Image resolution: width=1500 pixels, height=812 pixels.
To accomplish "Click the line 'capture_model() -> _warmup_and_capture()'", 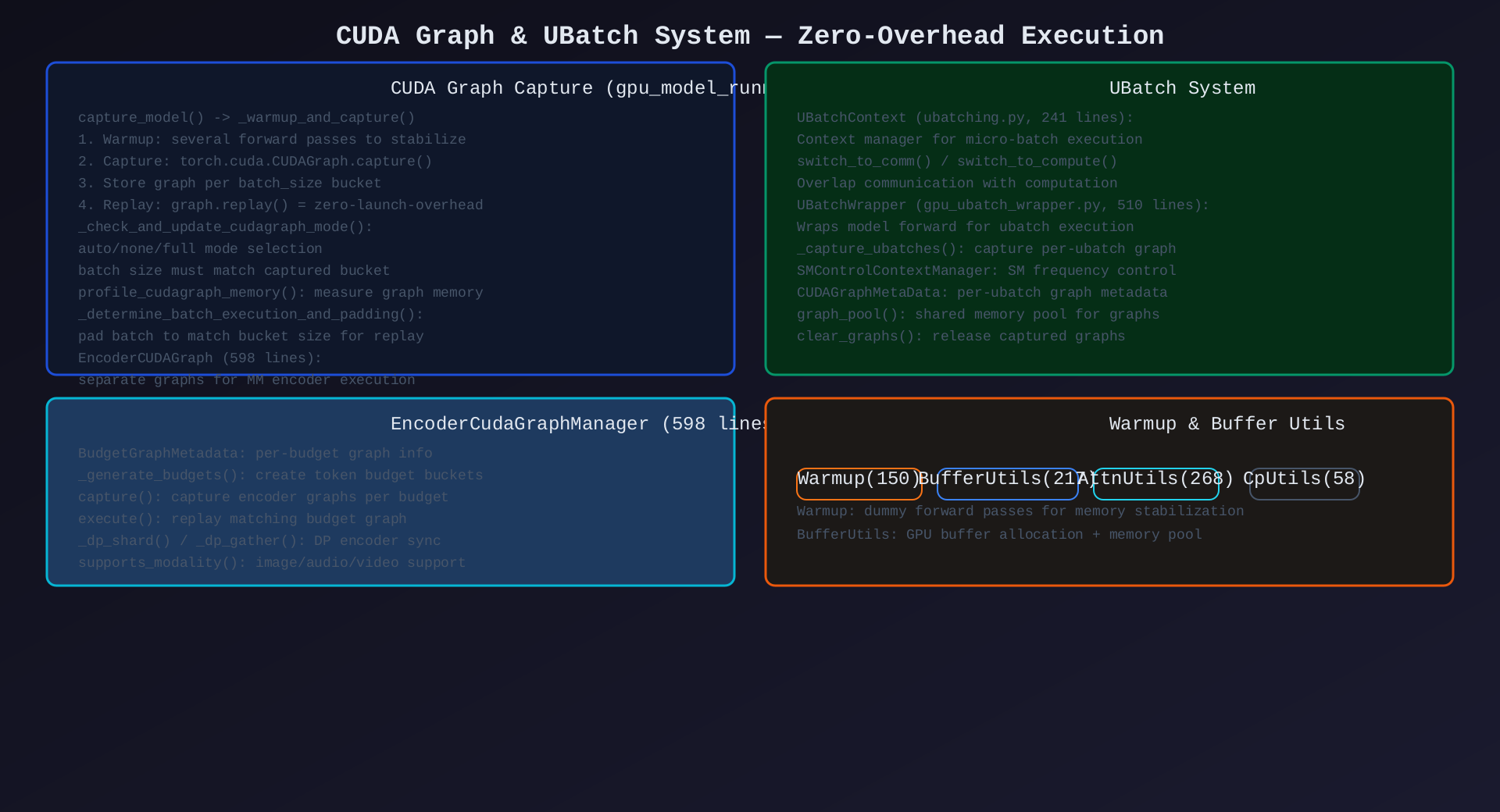I will (x=247, y=118).
